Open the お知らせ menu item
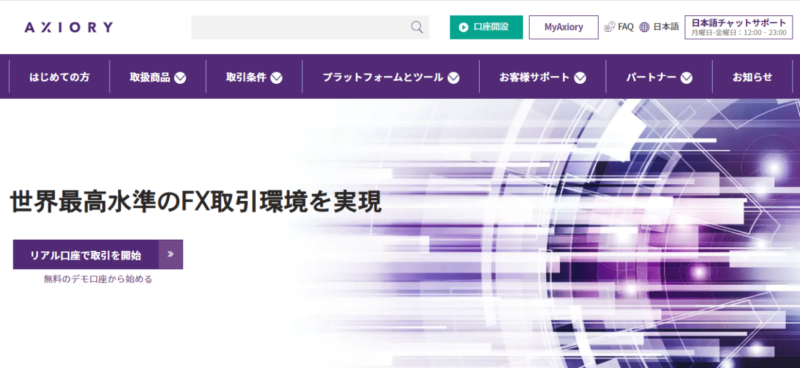This screenshot has width=800, height=368. coord(752,78)
